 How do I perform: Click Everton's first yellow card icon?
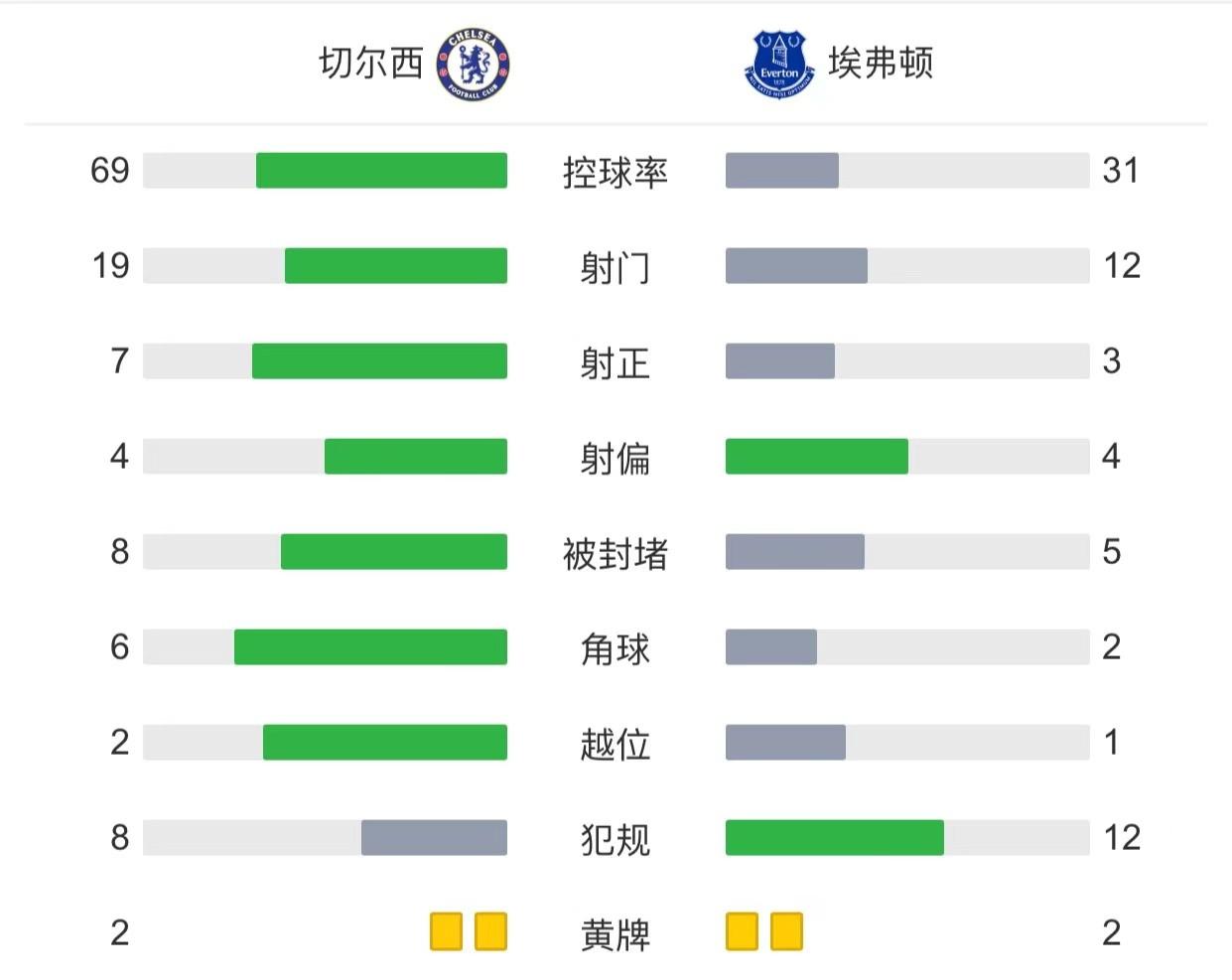742,932
